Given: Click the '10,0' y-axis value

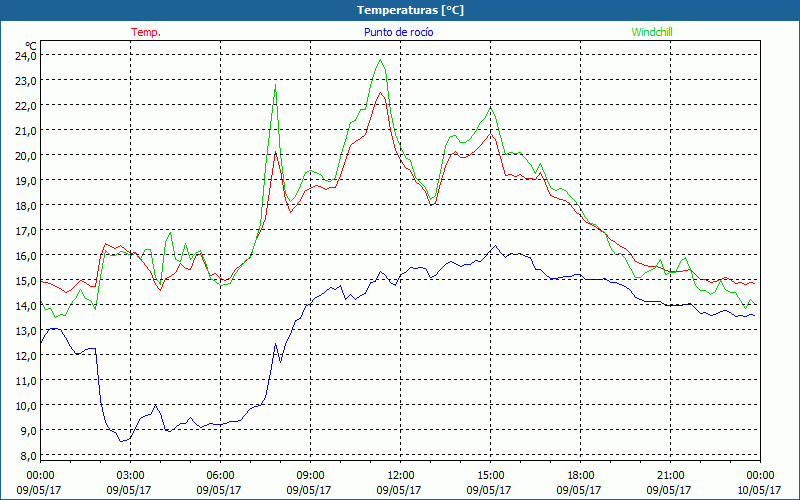Looking at the screenshot, I should 26,406.
